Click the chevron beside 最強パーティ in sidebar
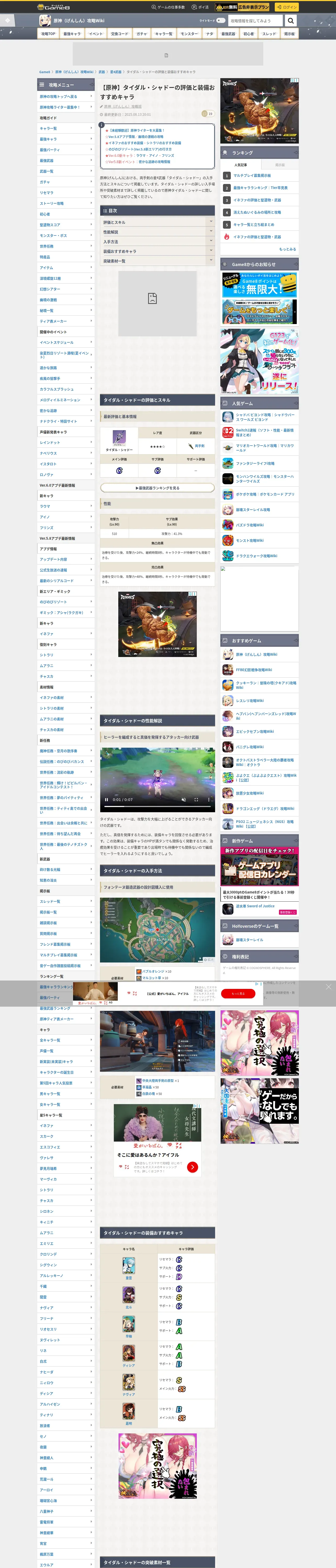336x1568 pixels. tap(92, 150)
